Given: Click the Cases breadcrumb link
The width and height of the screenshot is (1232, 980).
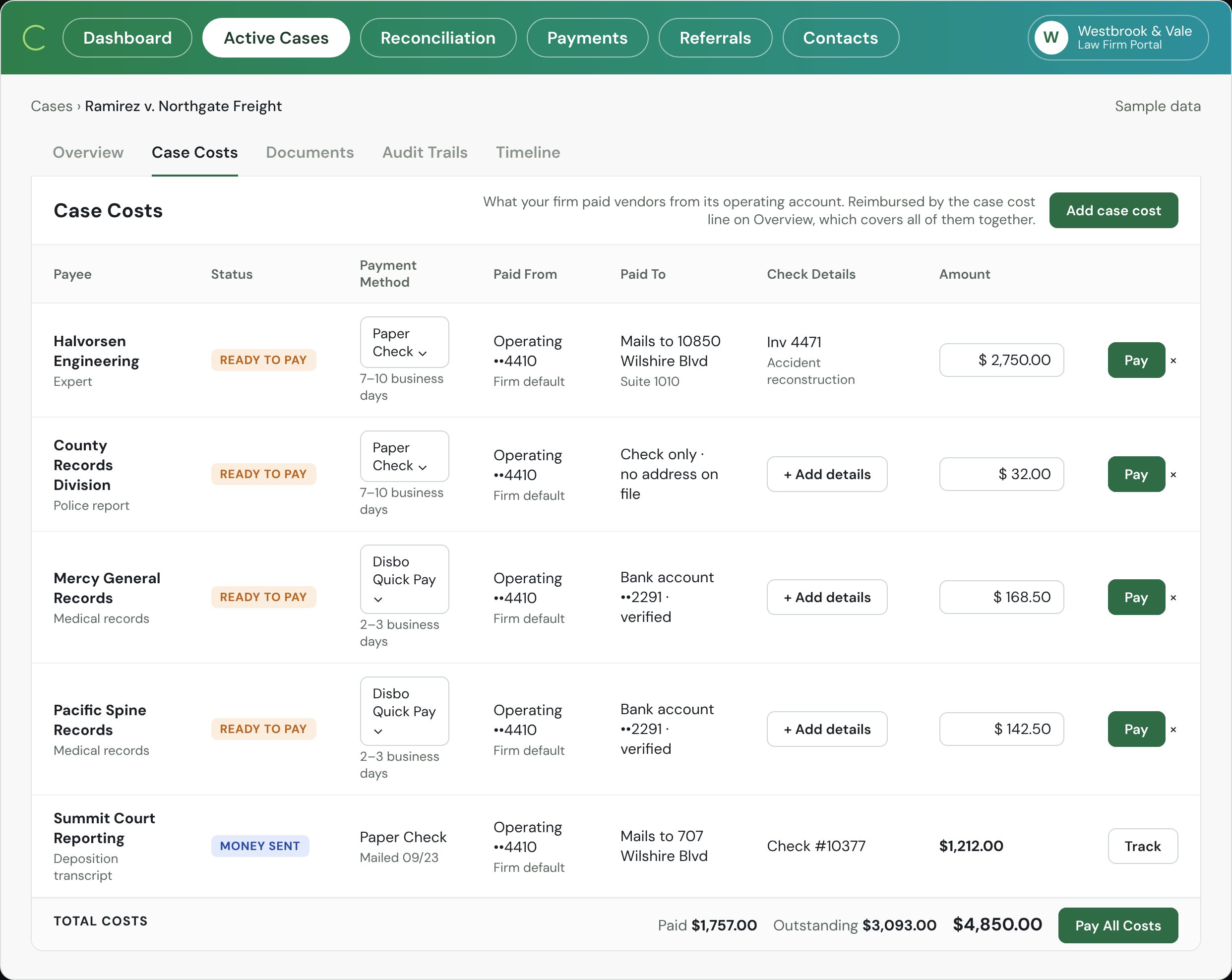Looking at the screenshot, I should [x=52, y=106].
